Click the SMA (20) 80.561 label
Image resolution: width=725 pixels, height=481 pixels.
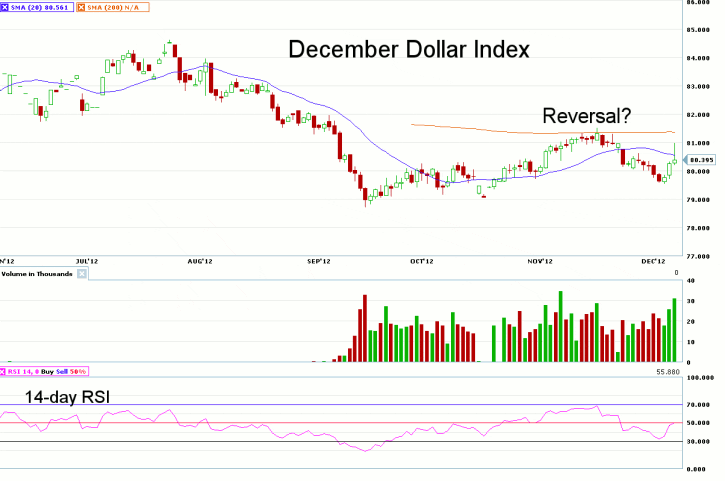click(x=40, y=5)
